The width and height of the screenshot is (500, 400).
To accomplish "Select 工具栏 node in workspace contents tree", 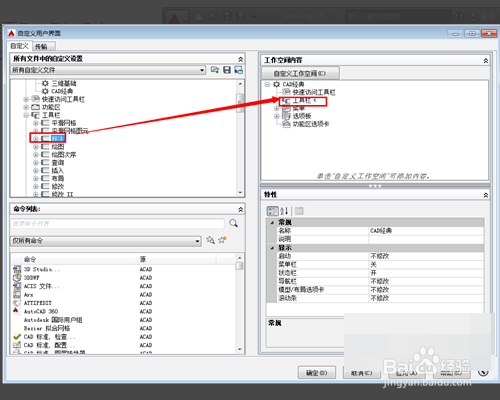I will point(302,100).
